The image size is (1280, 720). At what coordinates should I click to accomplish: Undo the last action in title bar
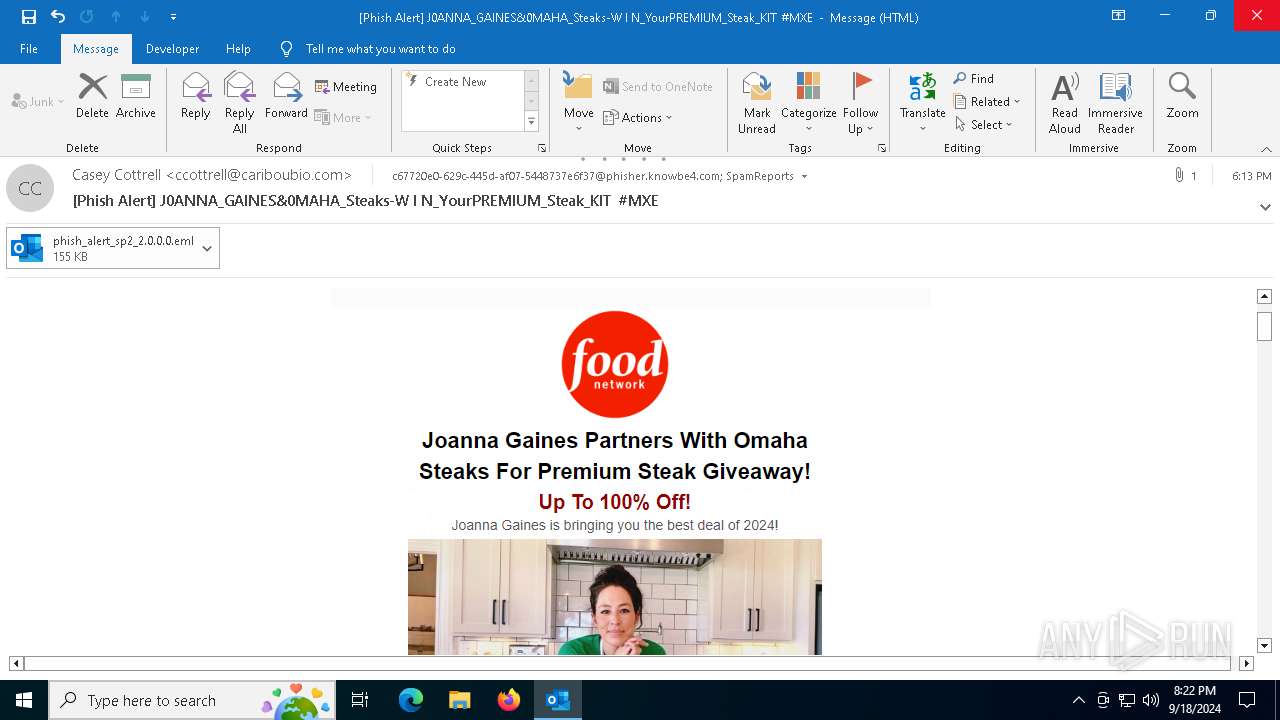pyautogui.click(x=58, y=17)
